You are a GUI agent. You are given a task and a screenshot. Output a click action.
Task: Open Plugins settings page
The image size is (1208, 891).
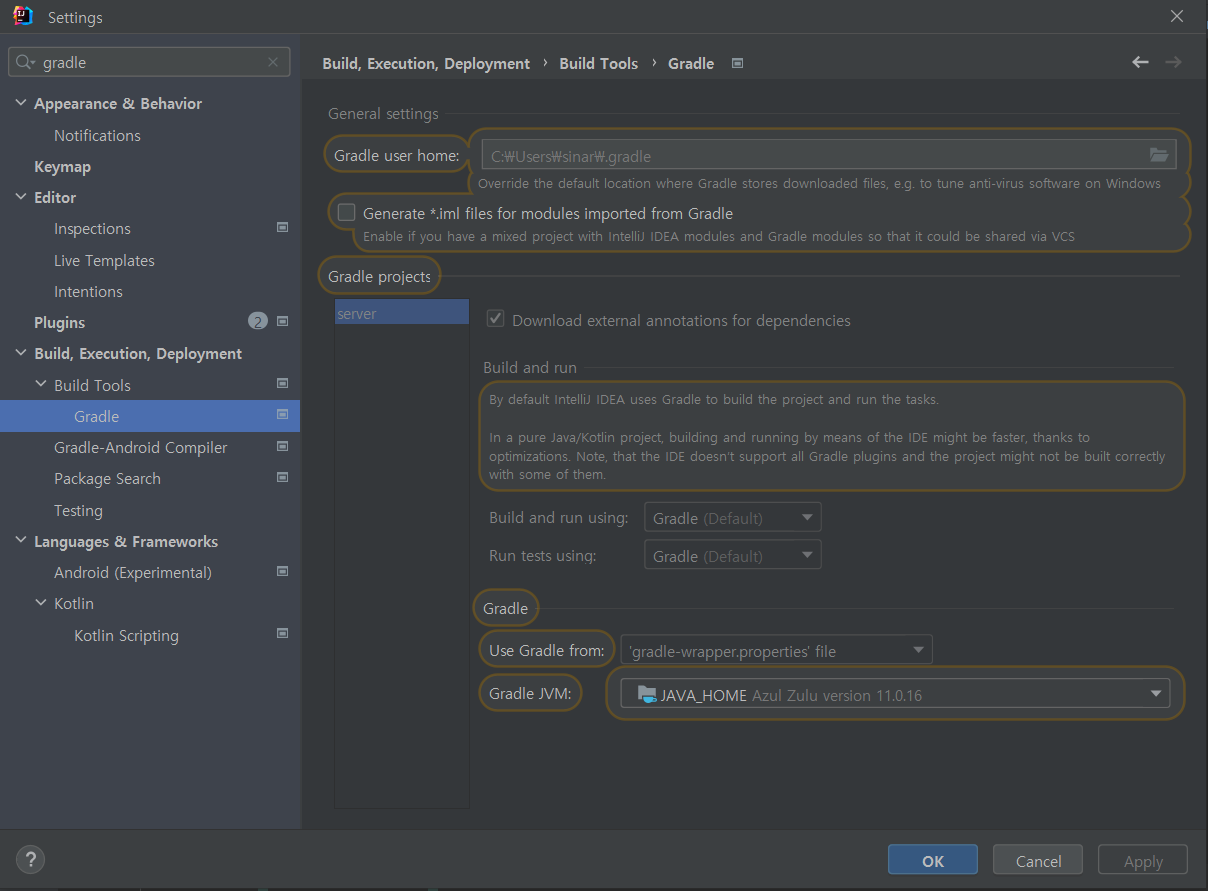point(59,322)
